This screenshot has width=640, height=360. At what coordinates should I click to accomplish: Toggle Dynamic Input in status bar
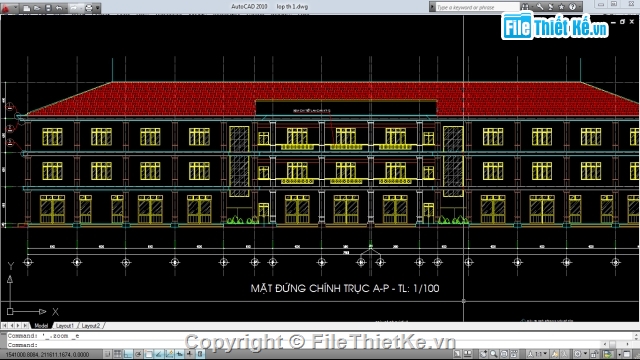(180, 354)
